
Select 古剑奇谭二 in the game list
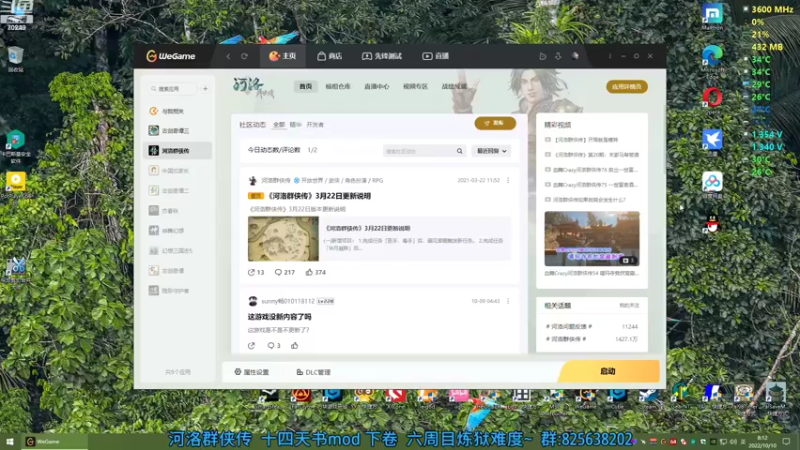click(178, 190)
